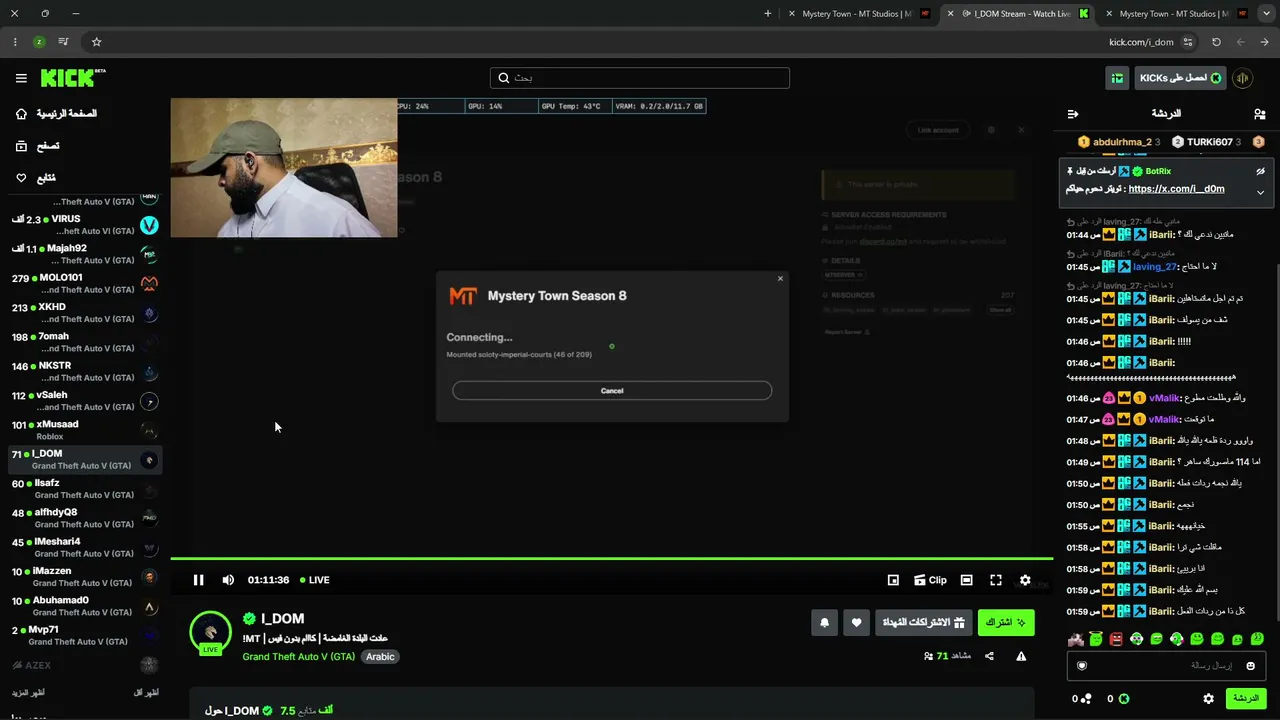
Task: Collapse the chat panel
Action: tap(1073, 114)
